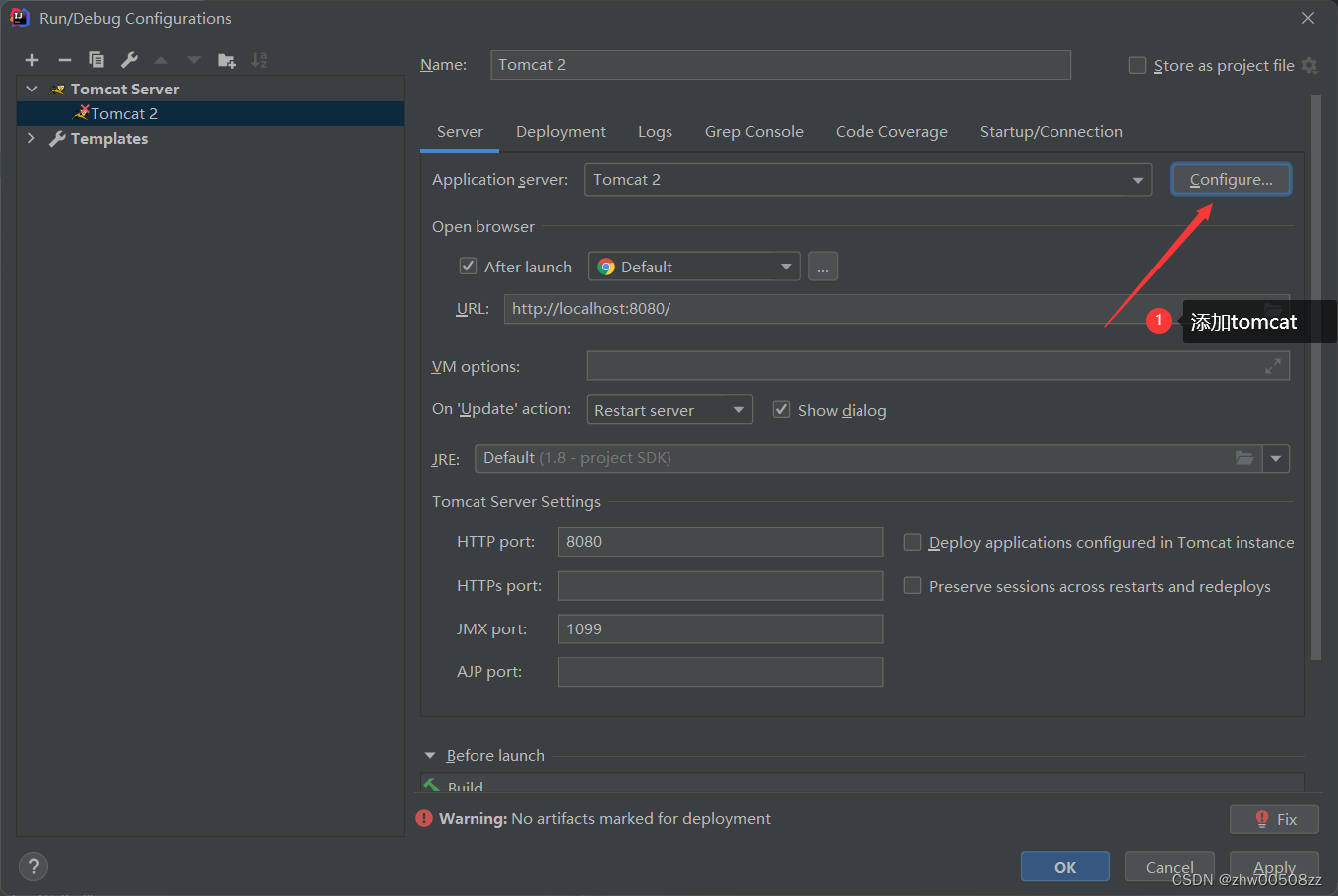The image size is (1338, 896).
Task: Expand the Templates tree node
Action: tap(32, 138)
